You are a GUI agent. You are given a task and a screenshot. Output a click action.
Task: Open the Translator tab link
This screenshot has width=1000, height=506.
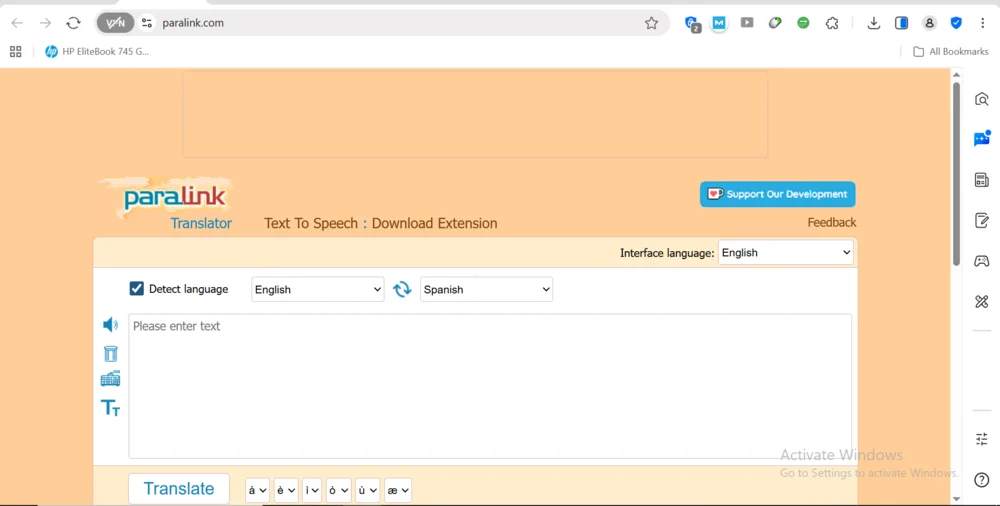tap(200, 223)
